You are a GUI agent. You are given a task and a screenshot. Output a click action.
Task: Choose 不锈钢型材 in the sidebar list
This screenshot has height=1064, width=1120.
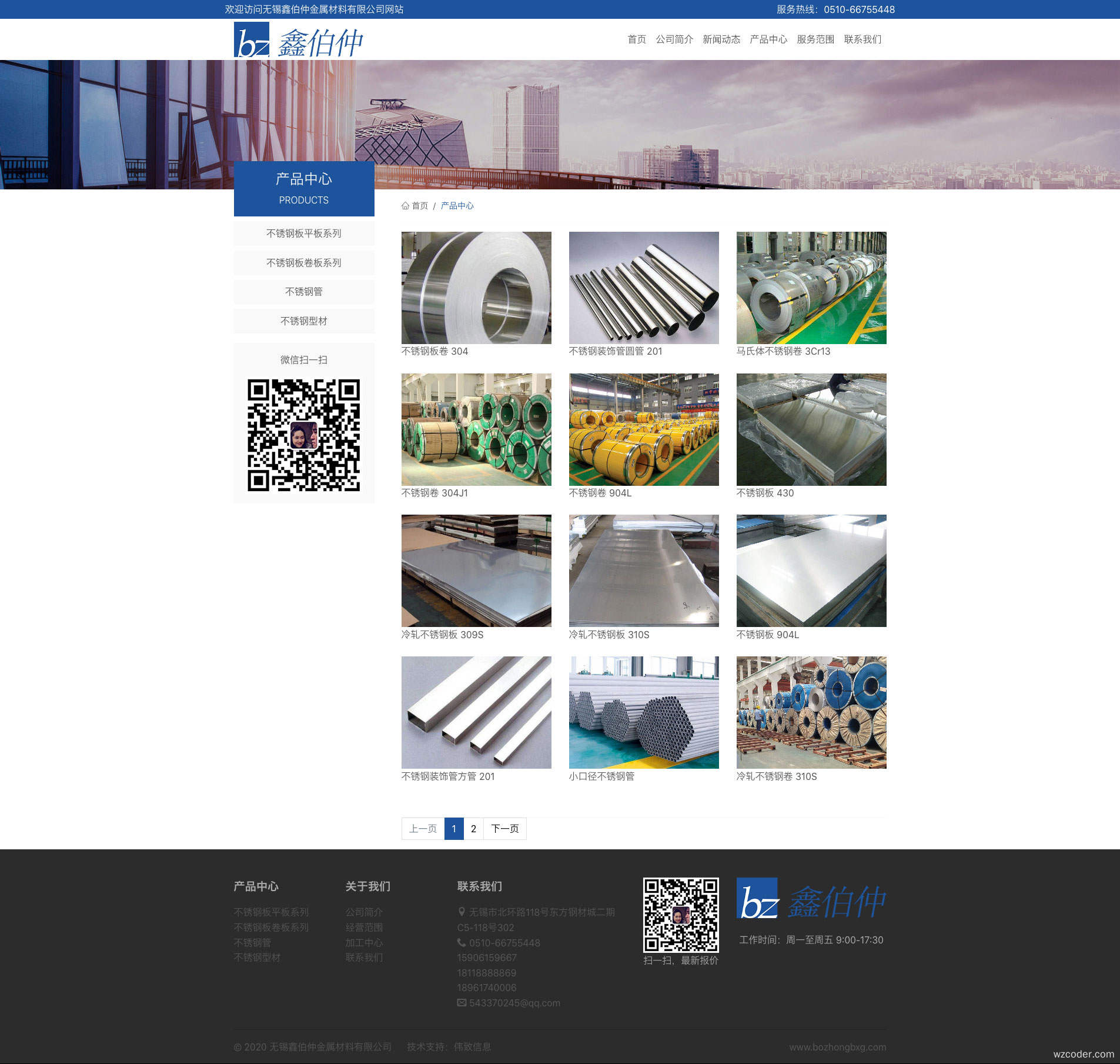click(304, 321)
